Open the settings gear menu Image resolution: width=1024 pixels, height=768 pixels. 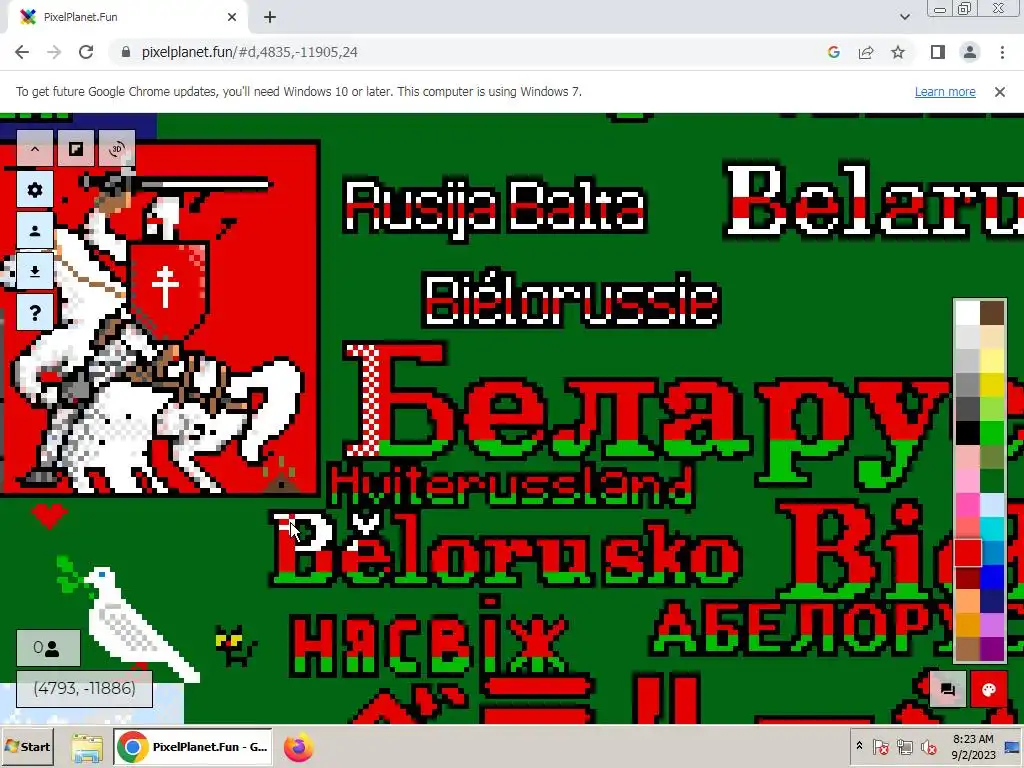(x=35, y=190)
